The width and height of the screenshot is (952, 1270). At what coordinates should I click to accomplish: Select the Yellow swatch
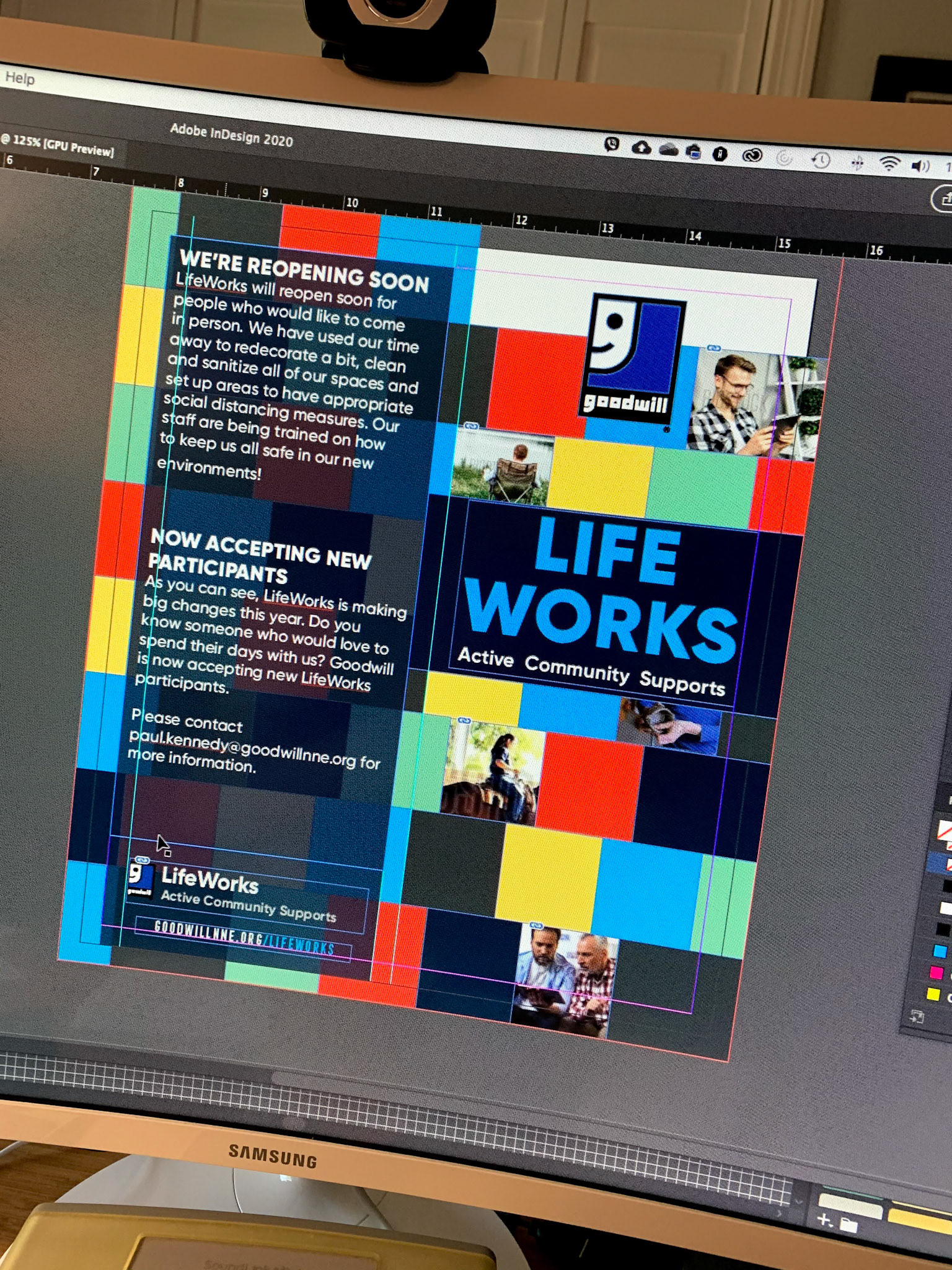933,994
